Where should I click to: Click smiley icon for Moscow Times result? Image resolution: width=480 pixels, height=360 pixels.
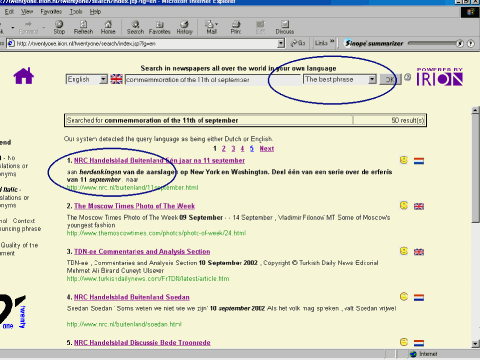click(x=404, y=205)
